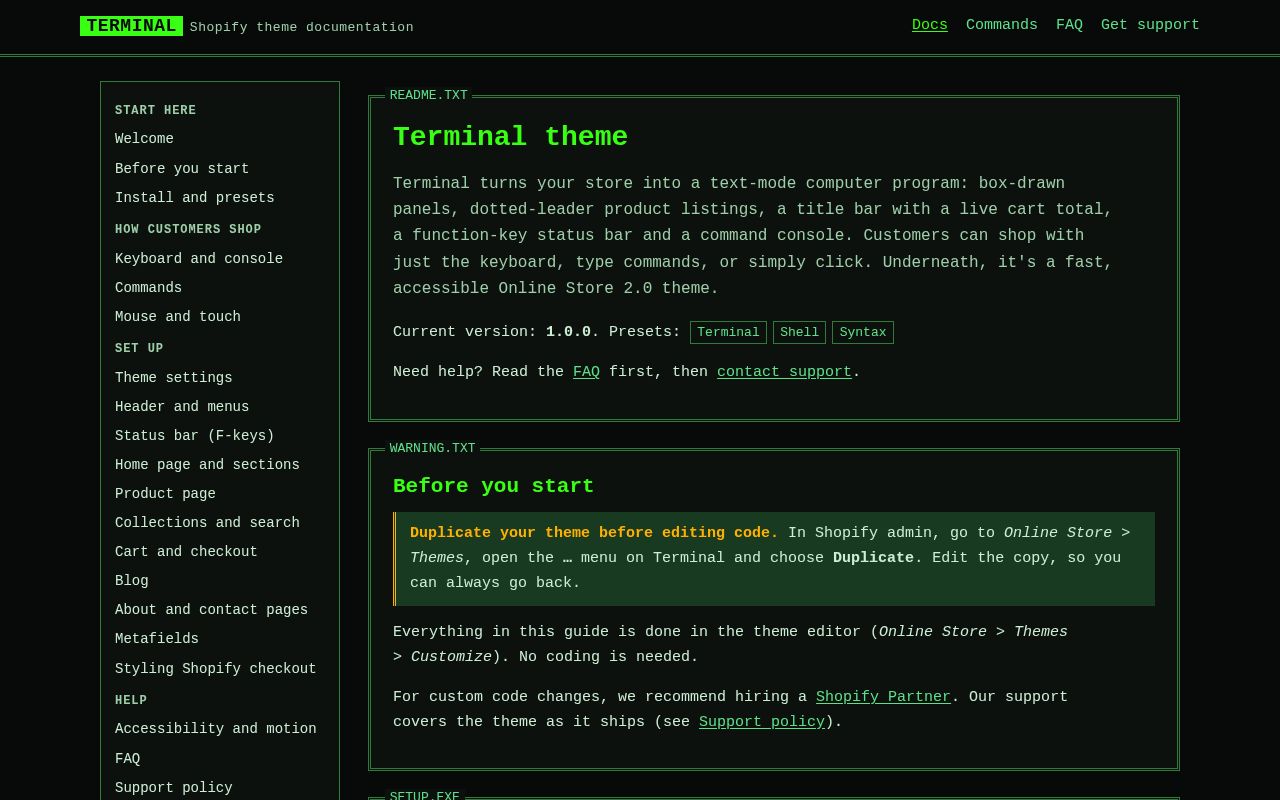This screenshot has height=800, width=1280.
Task: Open the Shopify Partner link
Action: (x=883, y=697)
